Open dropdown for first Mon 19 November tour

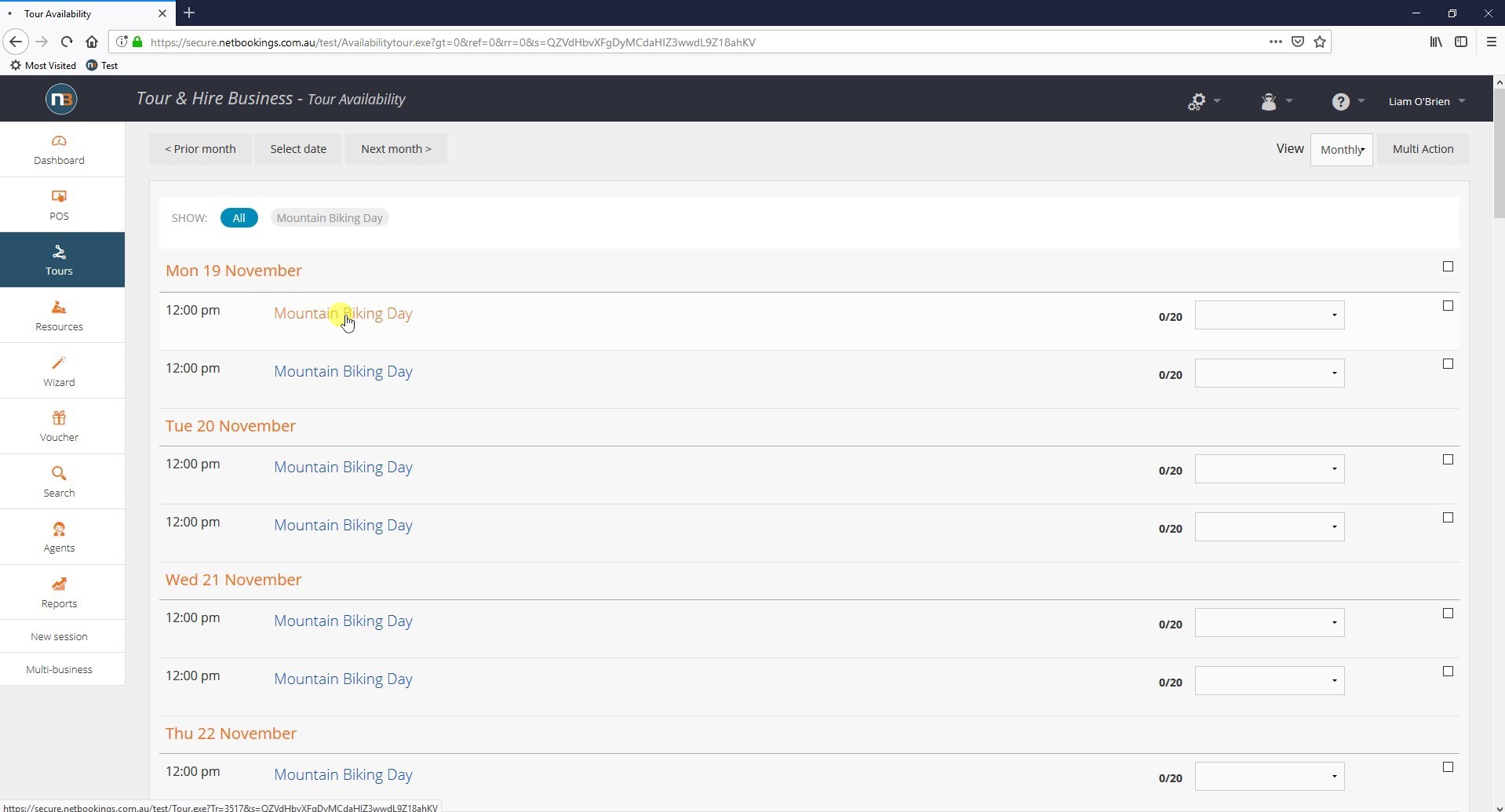click(x=1269, y=315)
